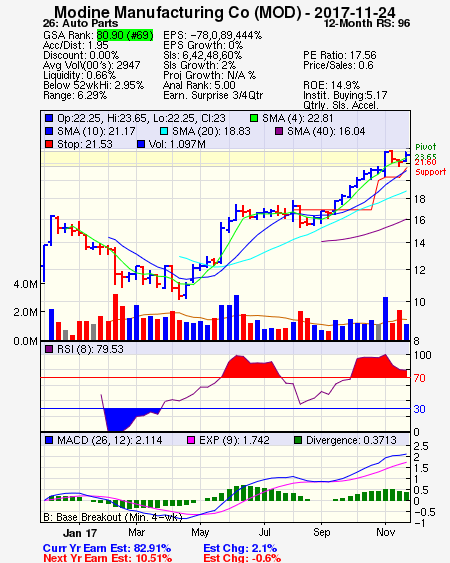Click the '26: Auto Parts' industry label
The image size is (450, 563).
pos(80,23)
